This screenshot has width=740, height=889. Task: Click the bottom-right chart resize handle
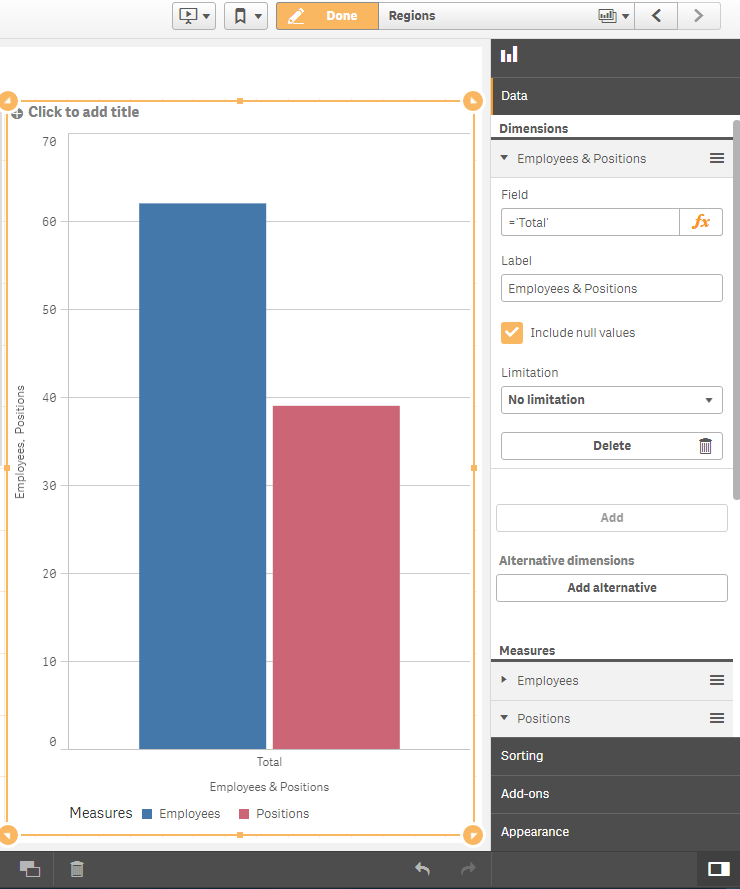[473, 835]
